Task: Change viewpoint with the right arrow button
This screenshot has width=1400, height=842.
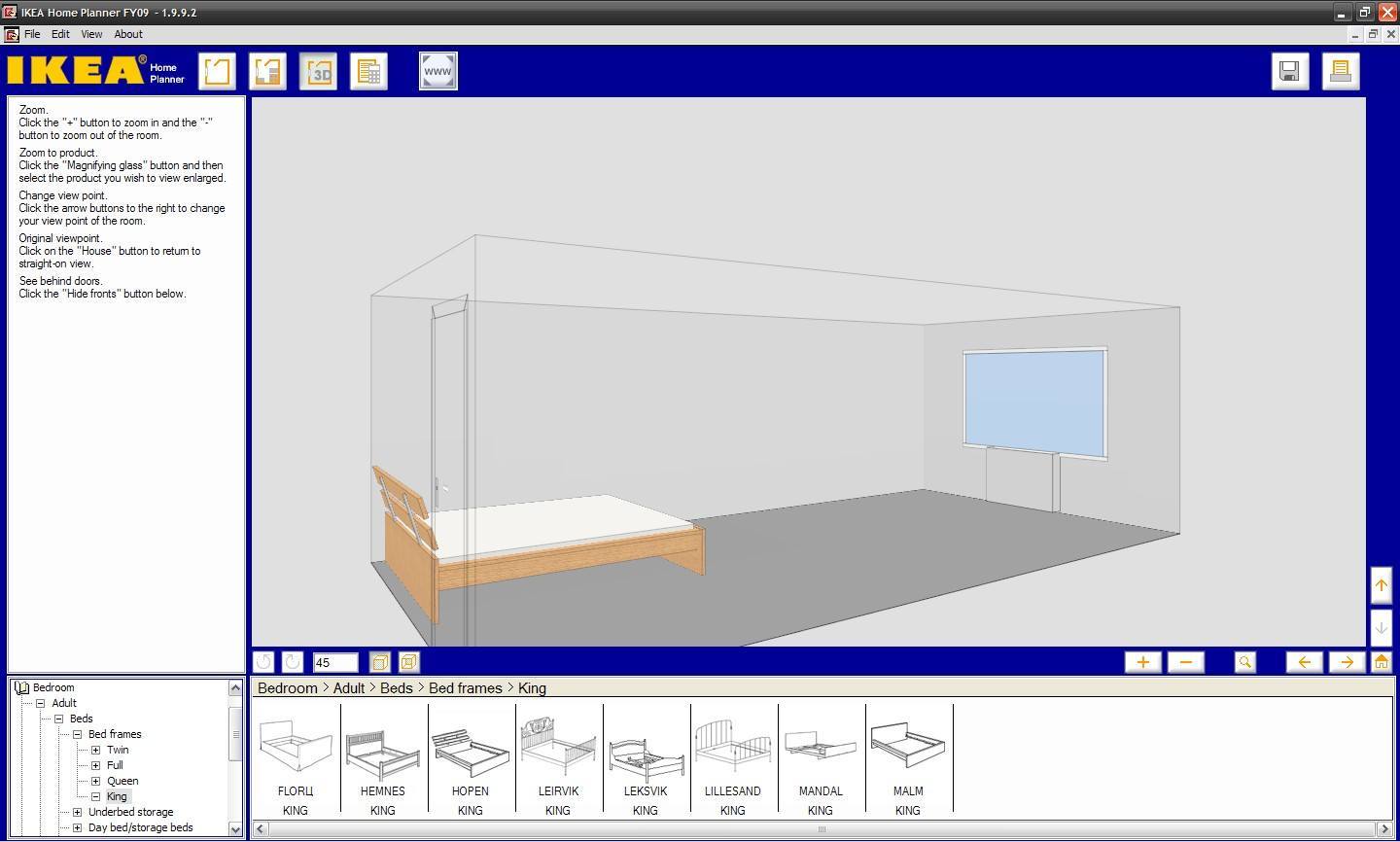Action: (1347, 662)
